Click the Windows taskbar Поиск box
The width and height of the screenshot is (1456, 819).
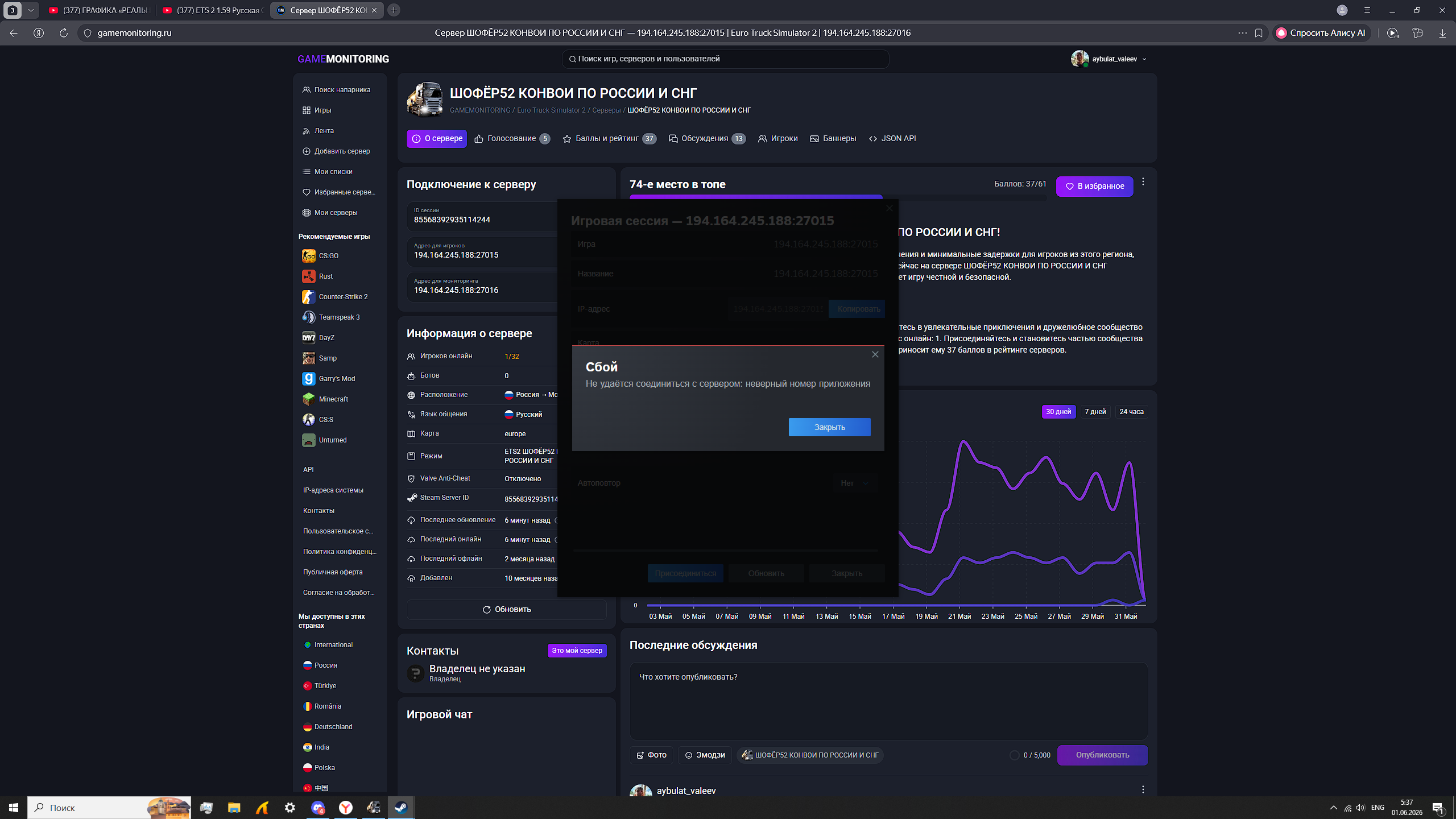109,808
